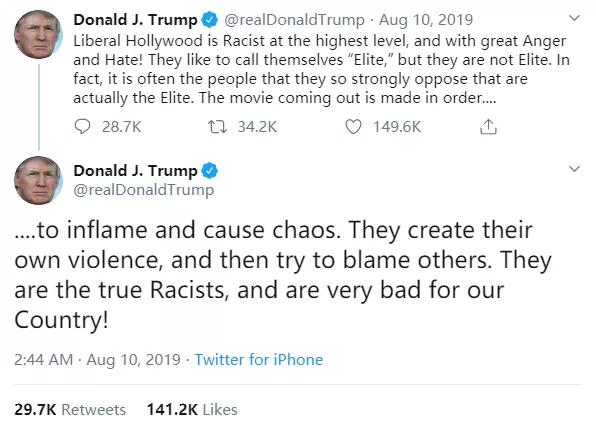Click the Aug 10, 2019 date in first tweet
The width and height of the screenshot is (596, 433).
point(426,20)
